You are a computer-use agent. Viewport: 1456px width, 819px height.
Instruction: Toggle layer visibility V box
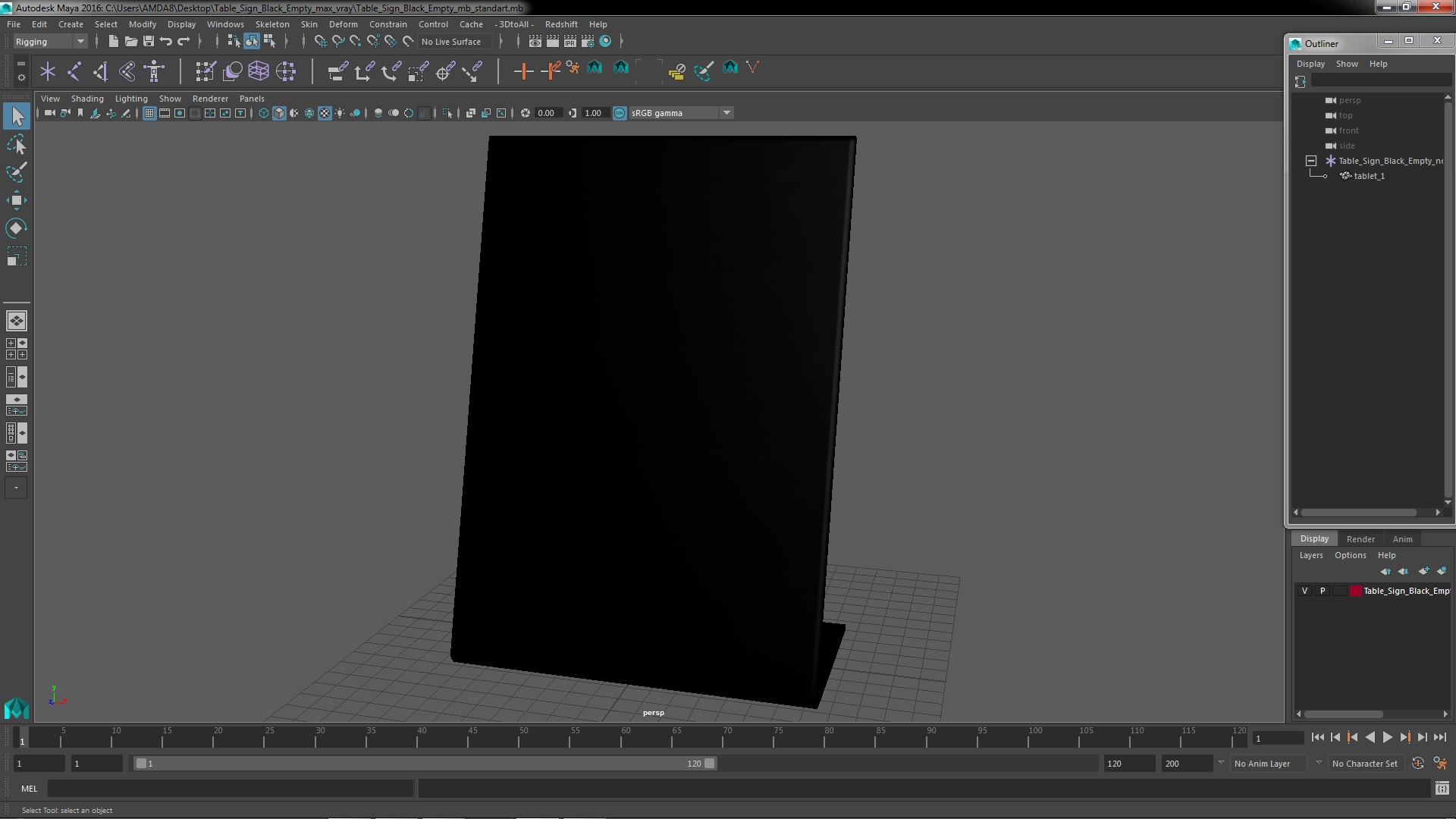click(1304, 591)
